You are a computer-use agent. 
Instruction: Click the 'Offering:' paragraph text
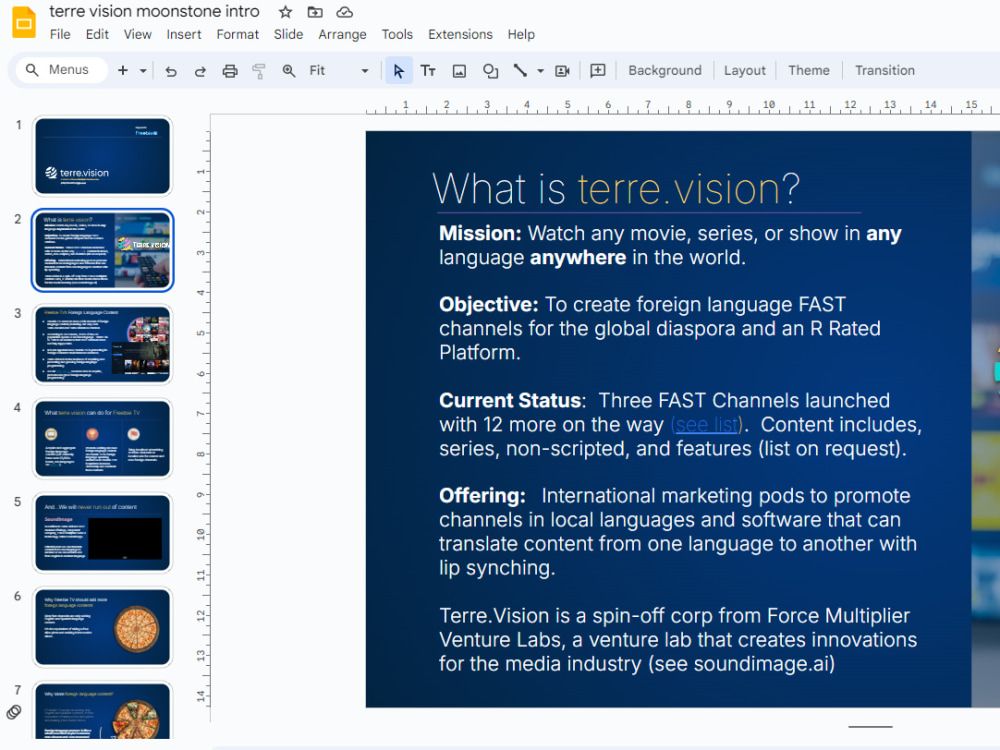(x=677, y=532)
